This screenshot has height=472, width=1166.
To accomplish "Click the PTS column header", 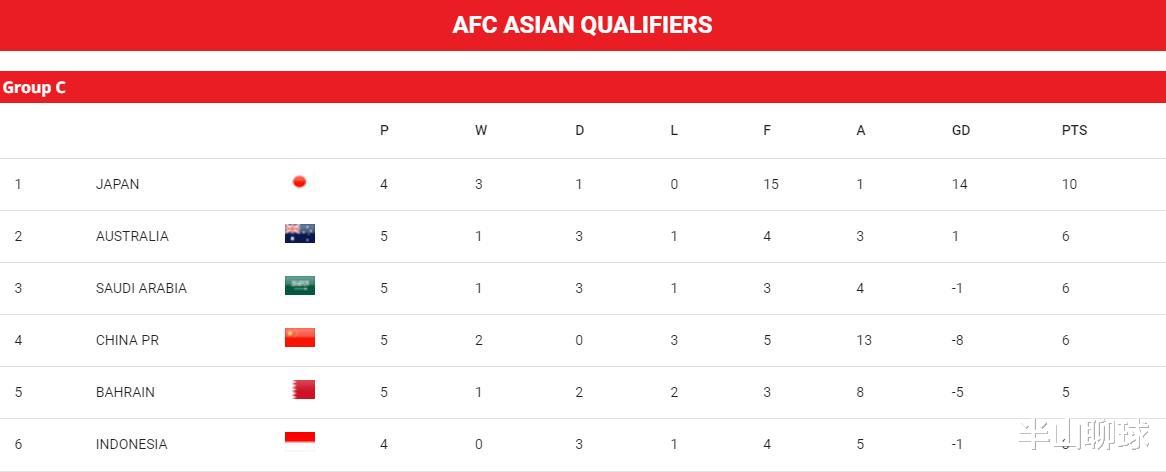I will 1075,130.
